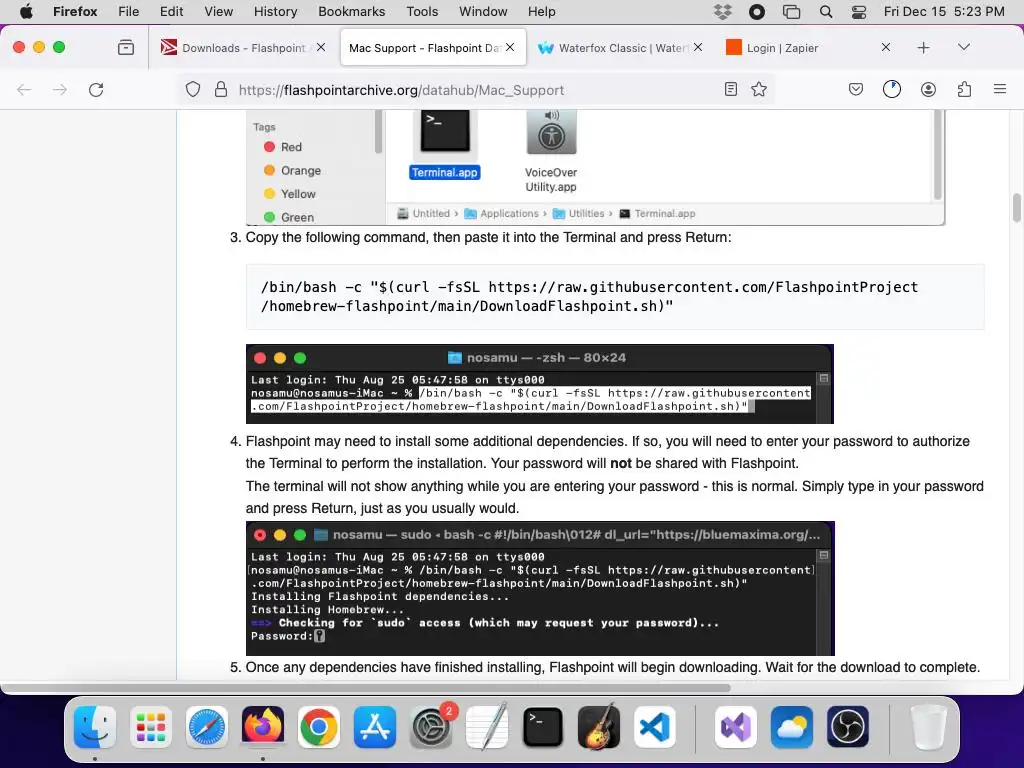This screenshot has height=768, width=1024.
Task: Click the Terminal.app icon in the screenshot
Action: [x=445, y=133]
